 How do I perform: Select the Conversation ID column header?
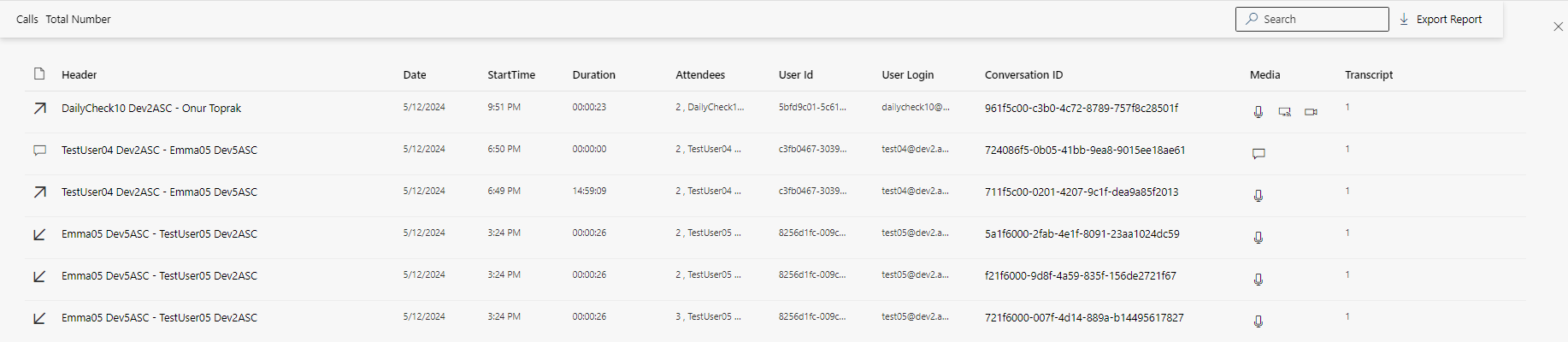(1023, 75)
